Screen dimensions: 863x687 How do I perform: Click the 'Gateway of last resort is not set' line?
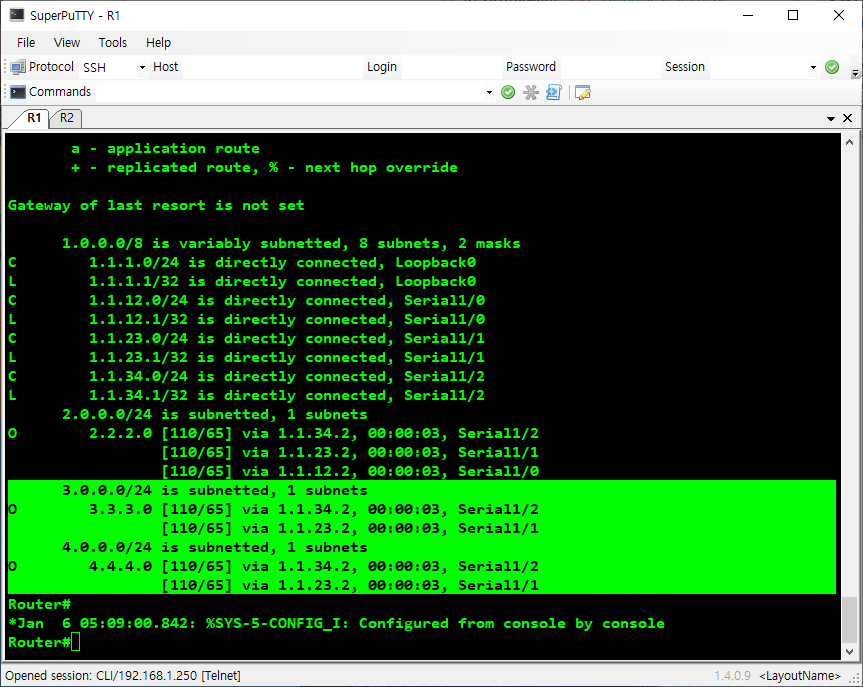point(156,205)
